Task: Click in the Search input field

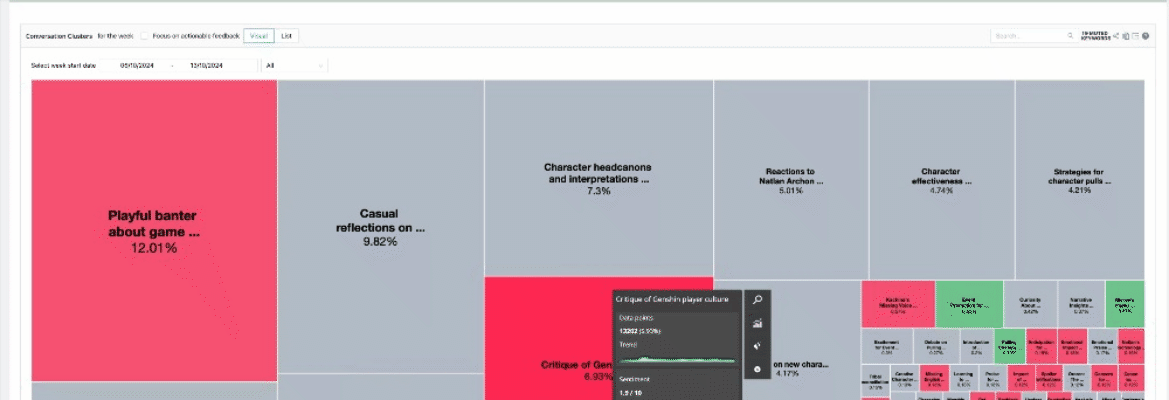Action: coord(1027,36)
